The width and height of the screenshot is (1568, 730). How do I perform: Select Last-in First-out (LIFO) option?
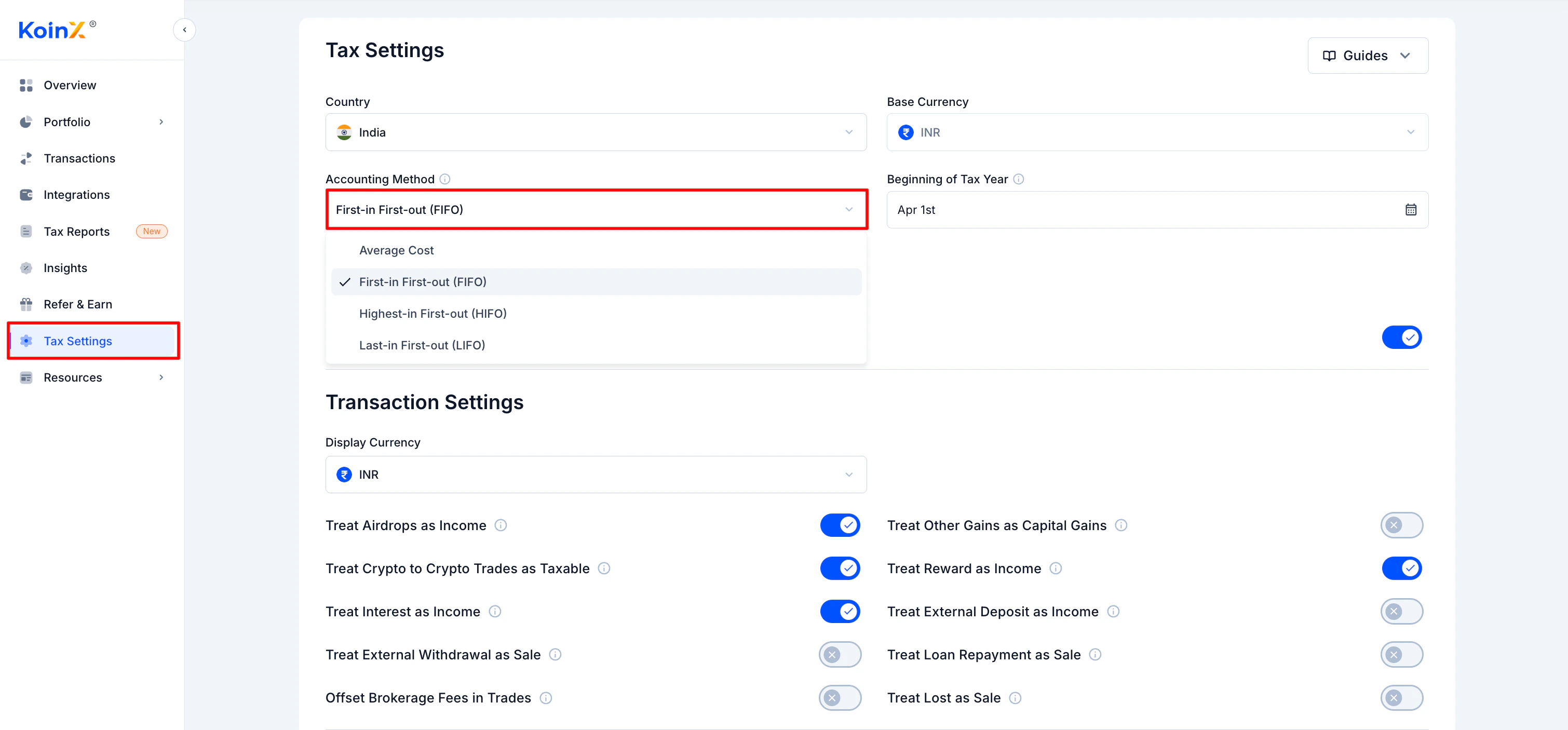(x=422, y=345)
